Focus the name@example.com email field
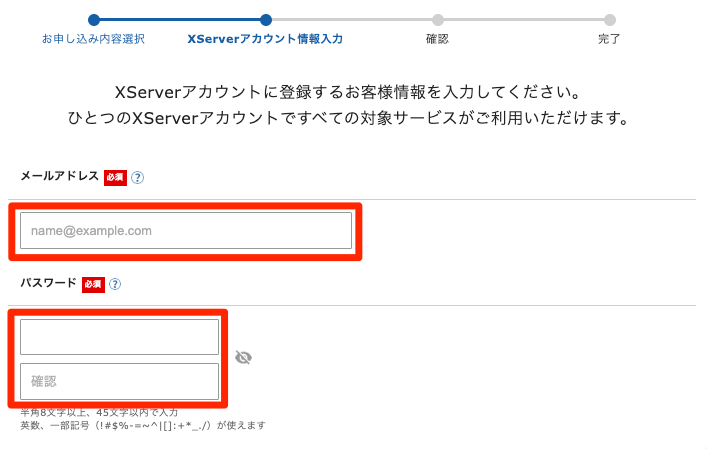 click(186, 231)
